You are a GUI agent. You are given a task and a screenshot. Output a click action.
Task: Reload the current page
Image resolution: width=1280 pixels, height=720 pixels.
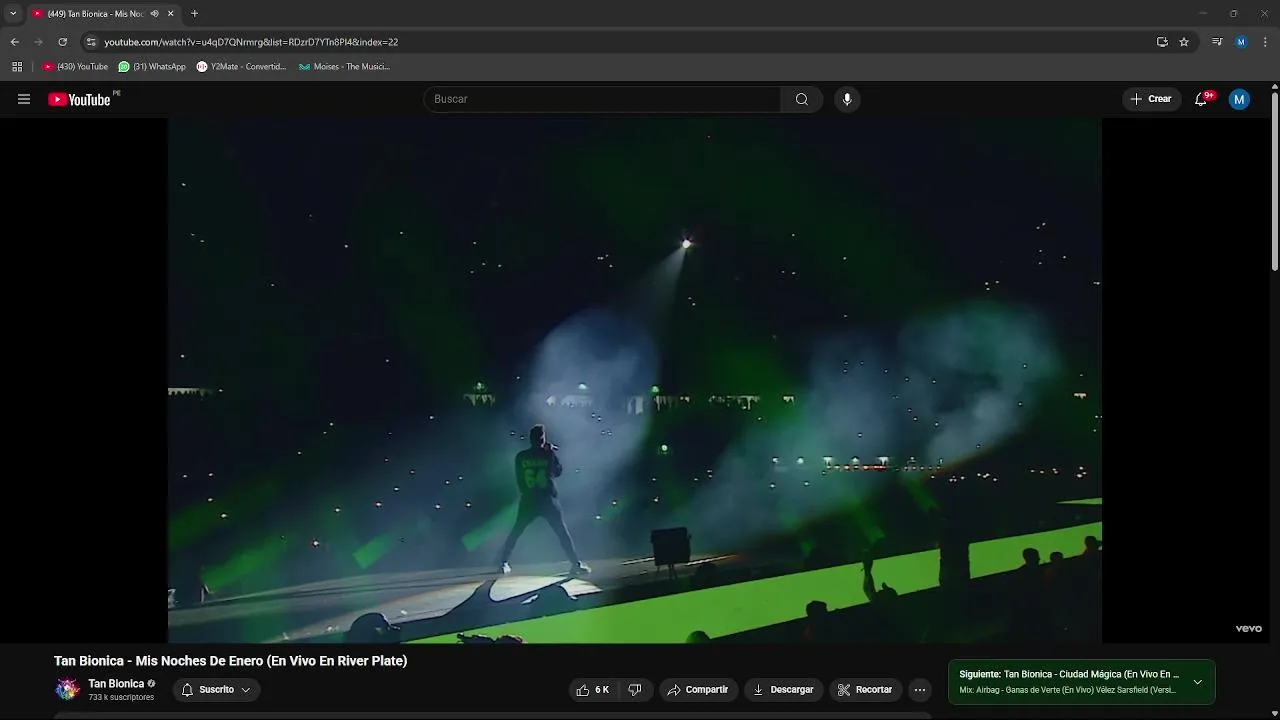tap(62, 42)
